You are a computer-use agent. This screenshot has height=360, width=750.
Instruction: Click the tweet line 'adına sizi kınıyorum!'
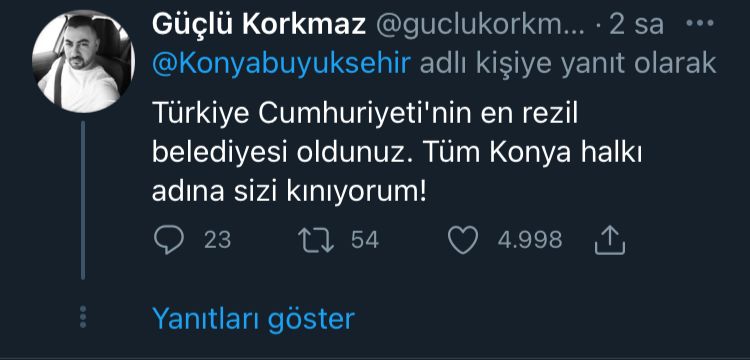[289, 193]
